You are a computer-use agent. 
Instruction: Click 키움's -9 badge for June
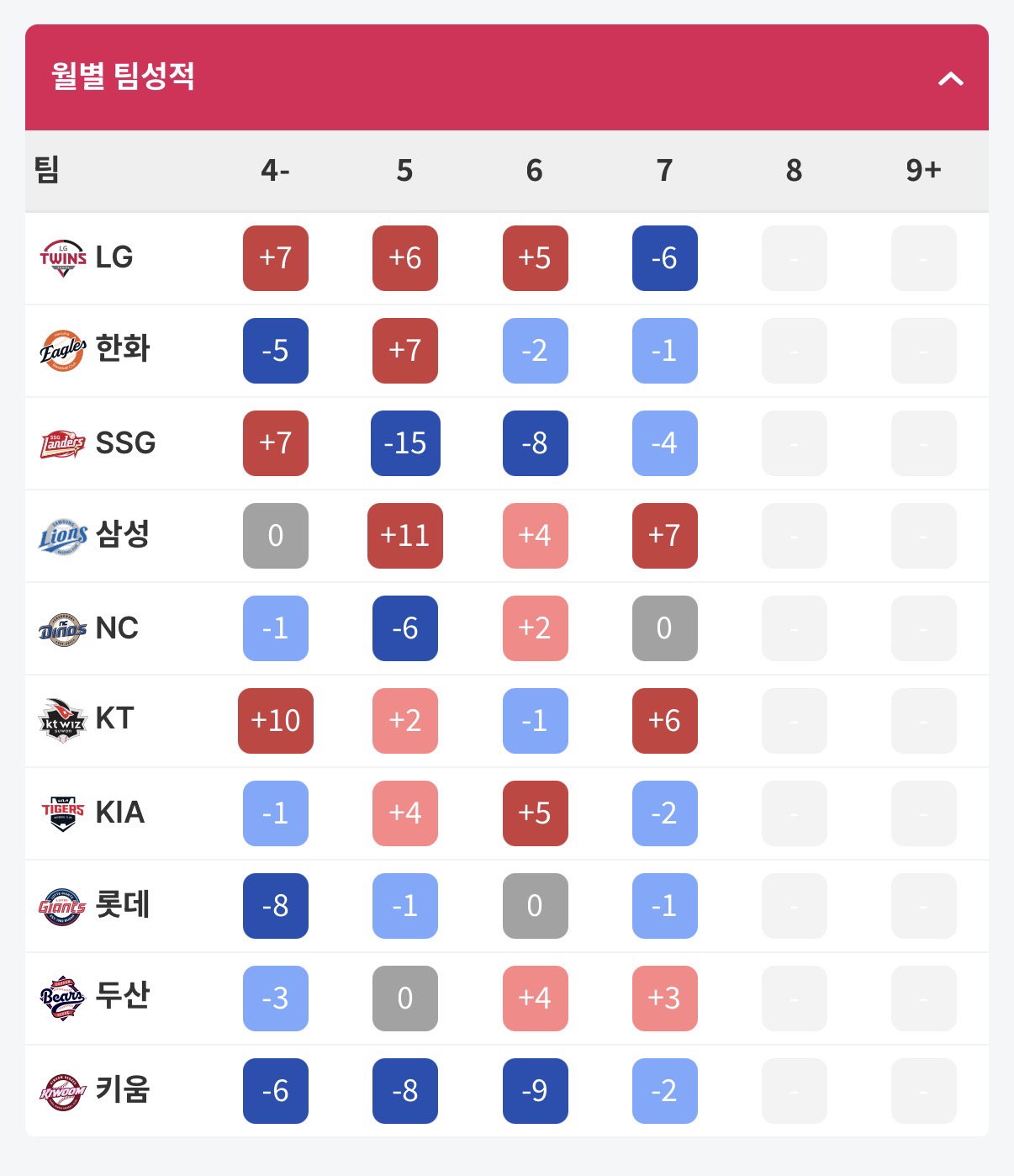[x=536, y=1091]
